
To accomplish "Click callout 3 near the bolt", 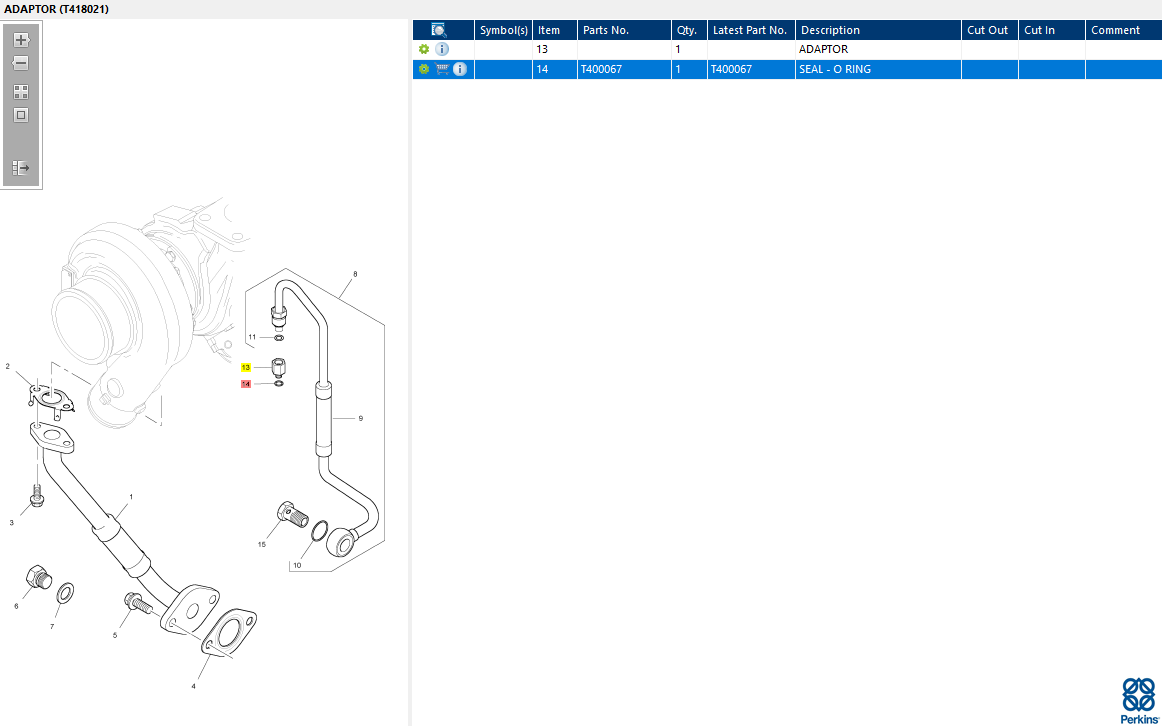I will pos(11,523).
